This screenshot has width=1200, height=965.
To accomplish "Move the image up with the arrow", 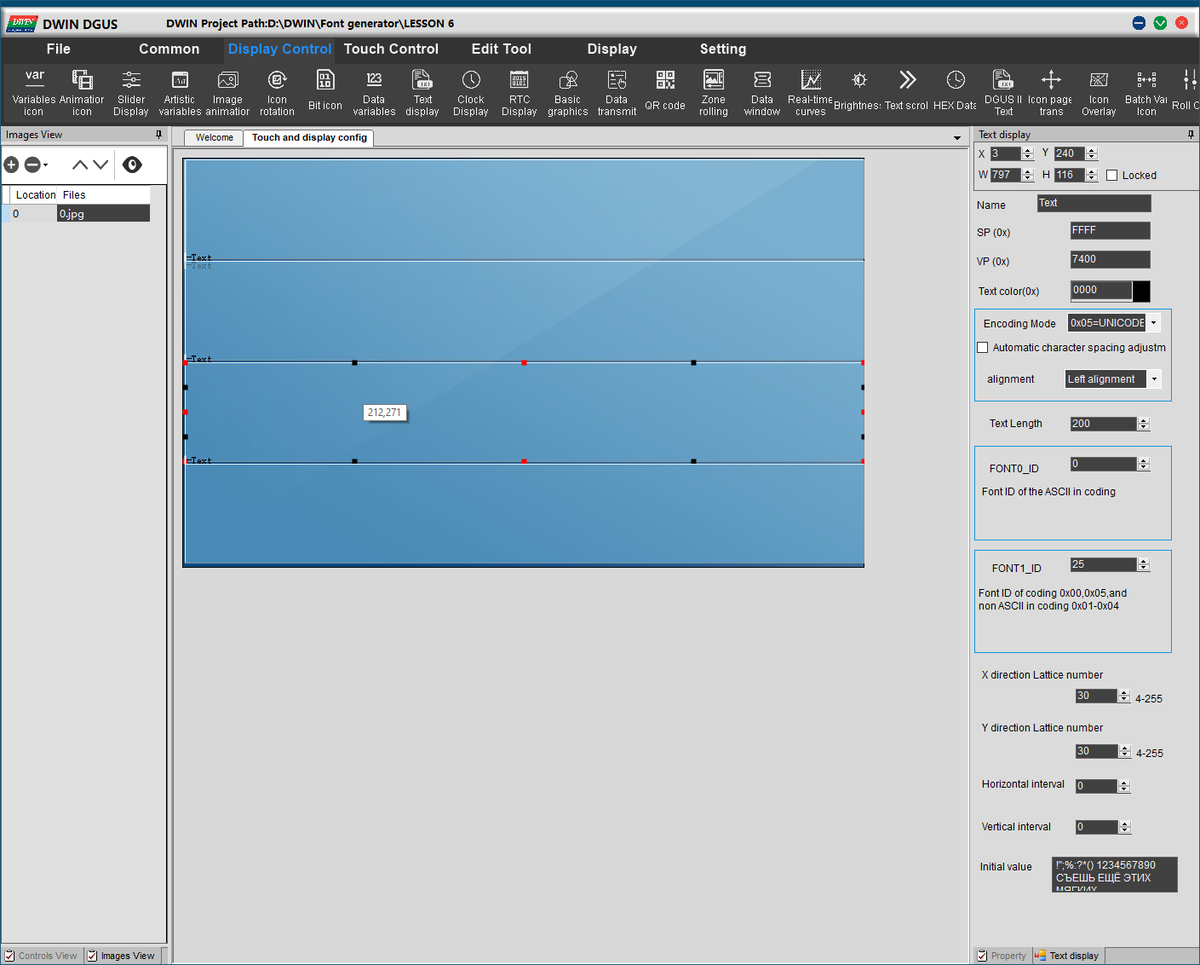I will pos(80,165).
